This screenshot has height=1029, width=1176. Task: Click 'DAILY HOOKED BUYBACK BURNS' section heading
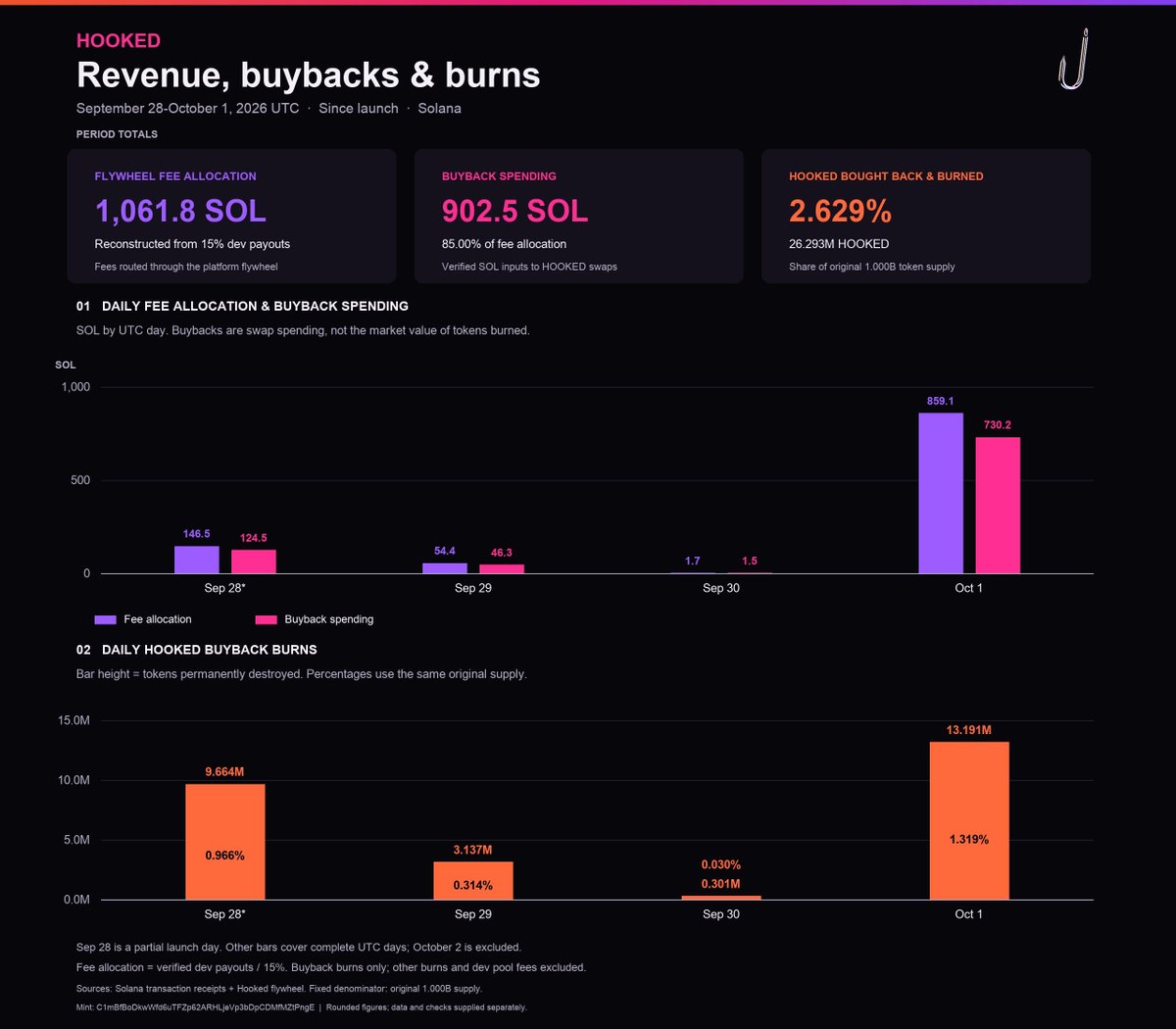click(210, 650)
